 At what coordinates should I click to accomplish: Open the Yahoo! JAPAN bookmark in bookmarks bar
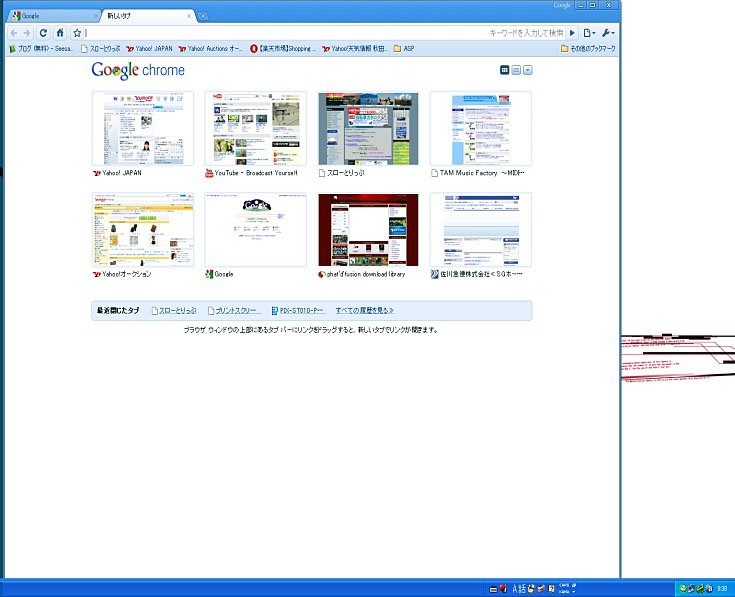point(149,48)
